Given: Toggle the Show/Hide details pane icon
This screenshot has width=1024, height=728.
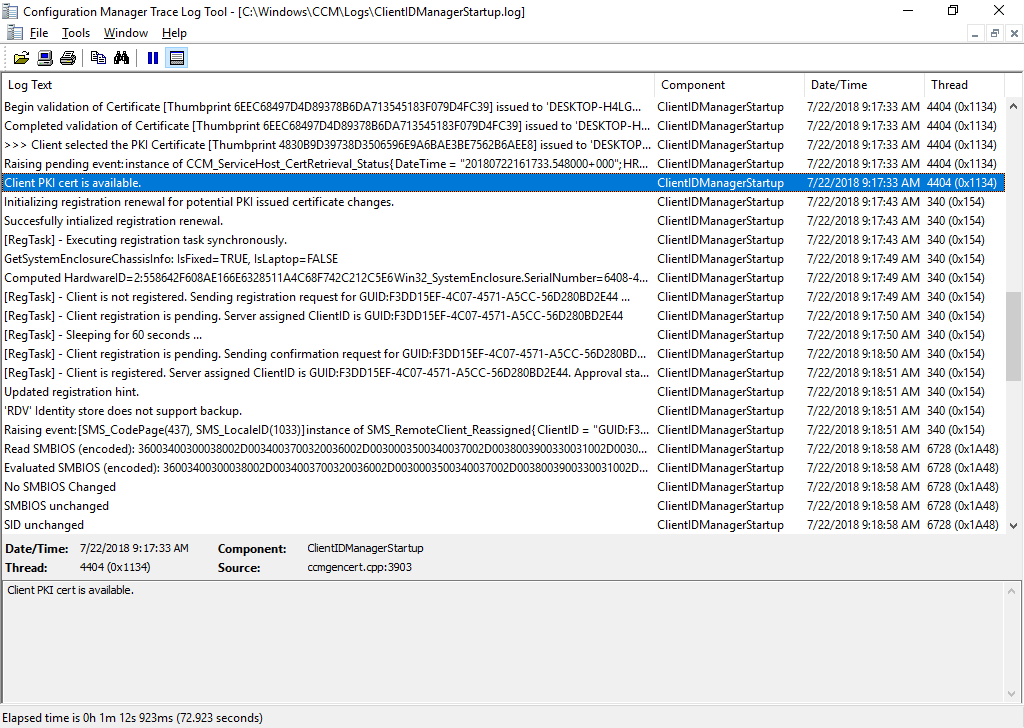Looking at the screenshot, I should (176, 58).
